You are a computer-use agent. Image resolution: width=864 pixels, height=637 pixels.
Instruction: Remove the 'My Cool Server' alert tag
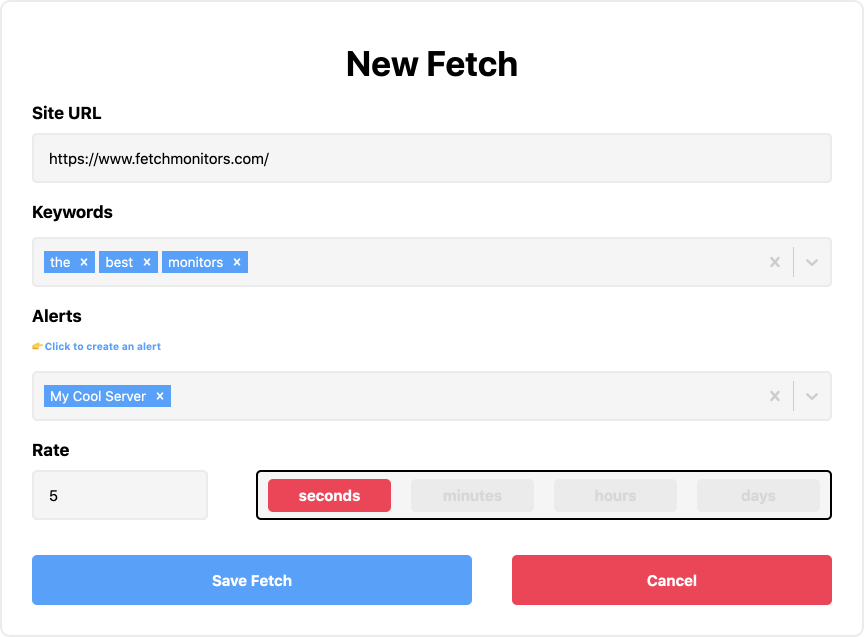click(160, 396)
